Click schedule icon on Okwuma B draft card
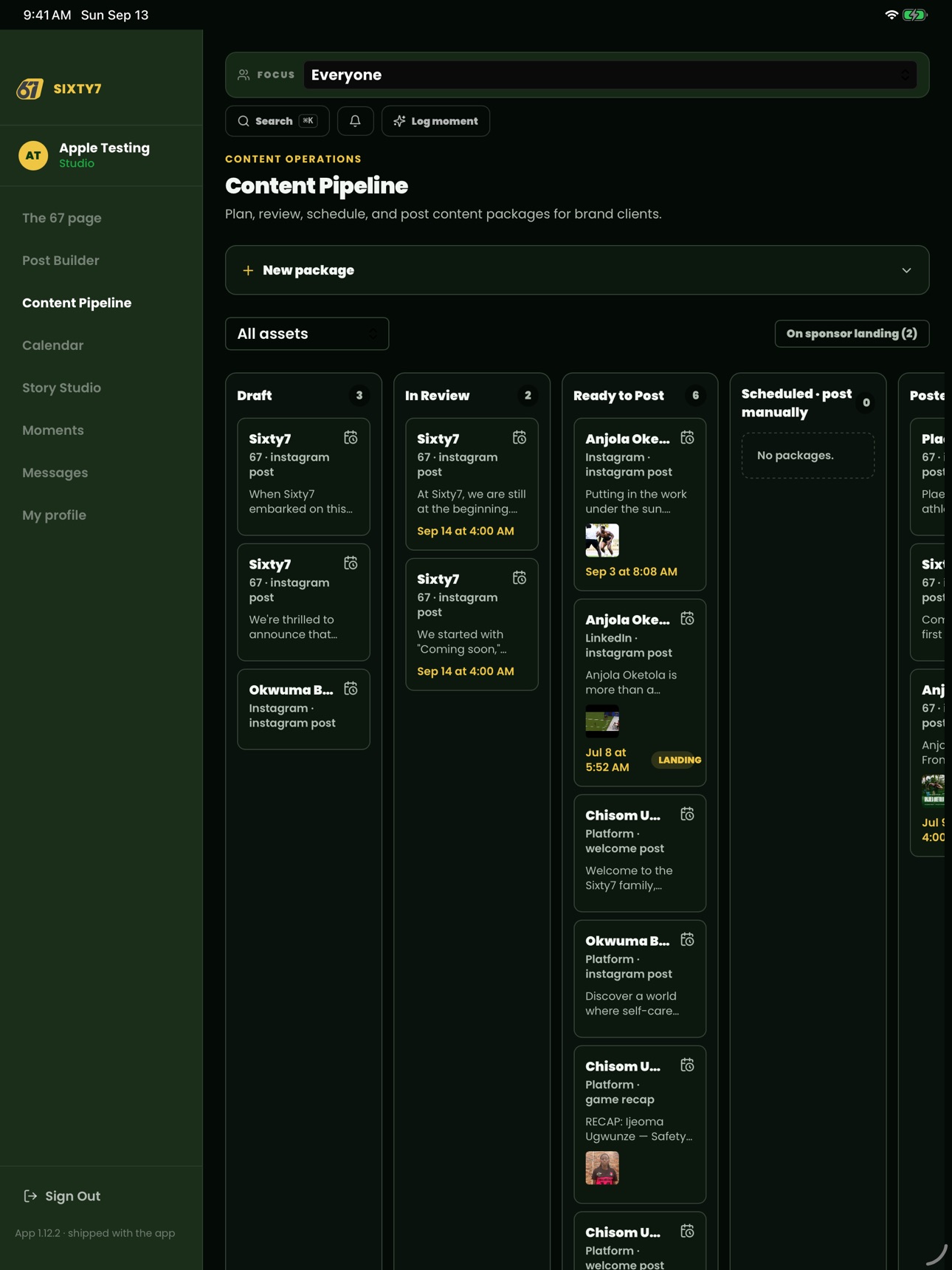This screenshot has height=1270, width=952. click(351, 689)
